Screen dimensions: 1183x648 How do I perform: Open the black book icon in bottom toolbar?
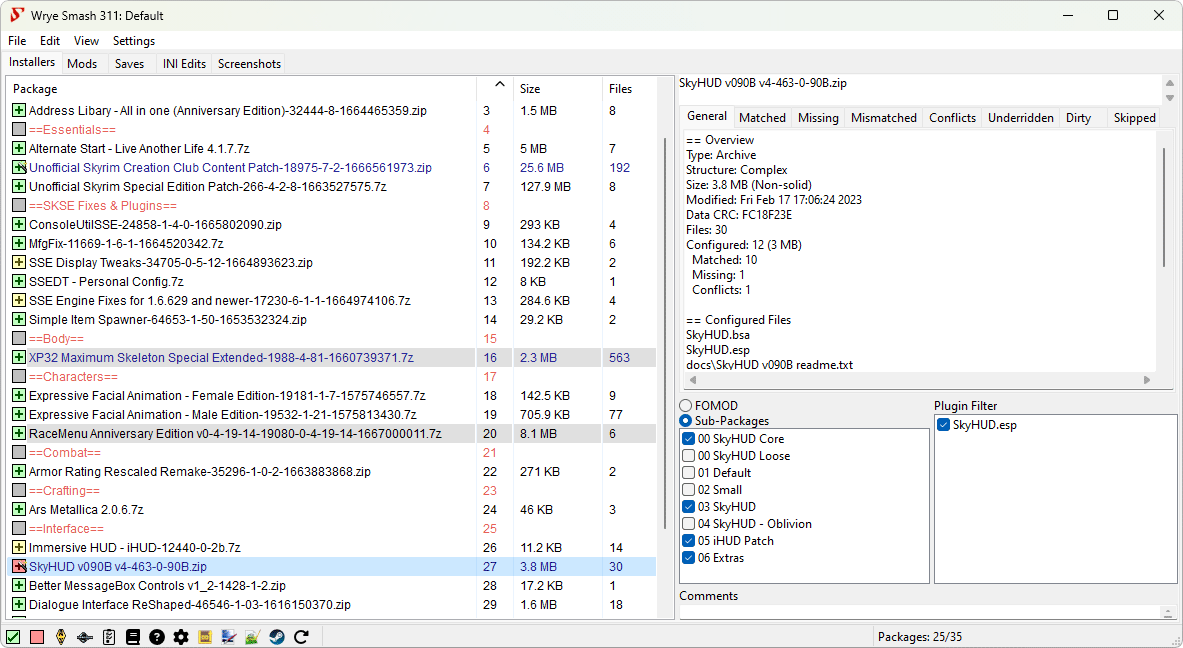[133, 637]
